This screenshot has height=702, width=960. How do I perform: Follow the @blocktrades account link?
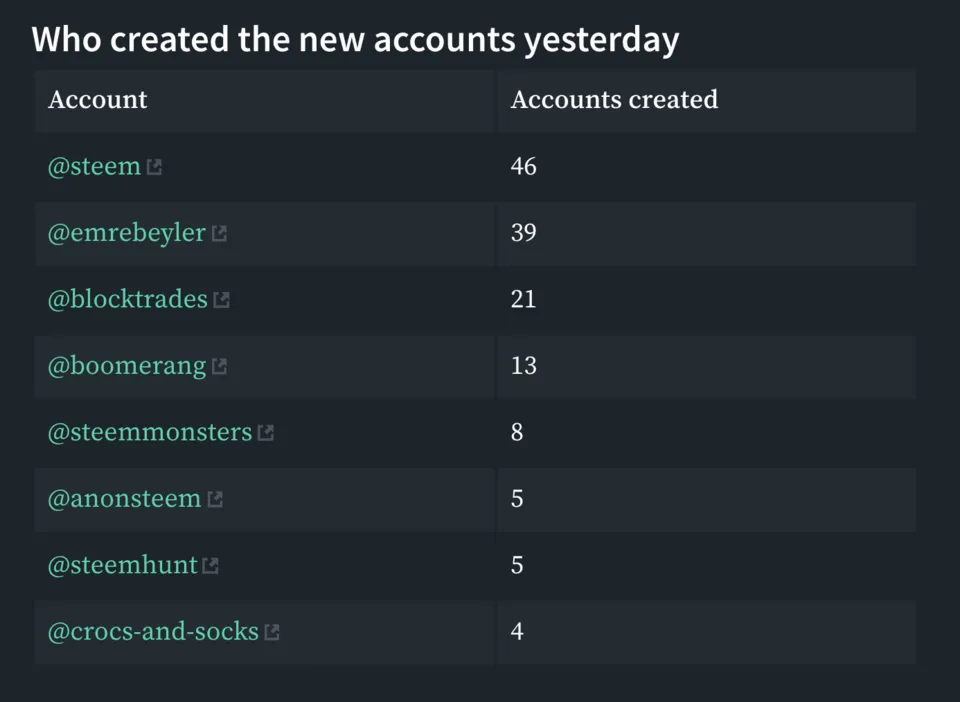click(128, 299)
